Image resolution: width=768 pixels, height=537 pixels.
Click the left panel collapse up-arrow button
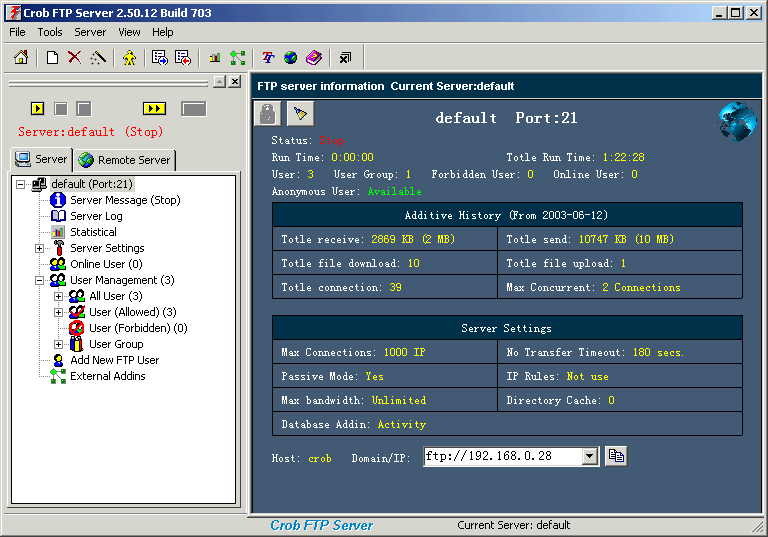pos(220,82)
